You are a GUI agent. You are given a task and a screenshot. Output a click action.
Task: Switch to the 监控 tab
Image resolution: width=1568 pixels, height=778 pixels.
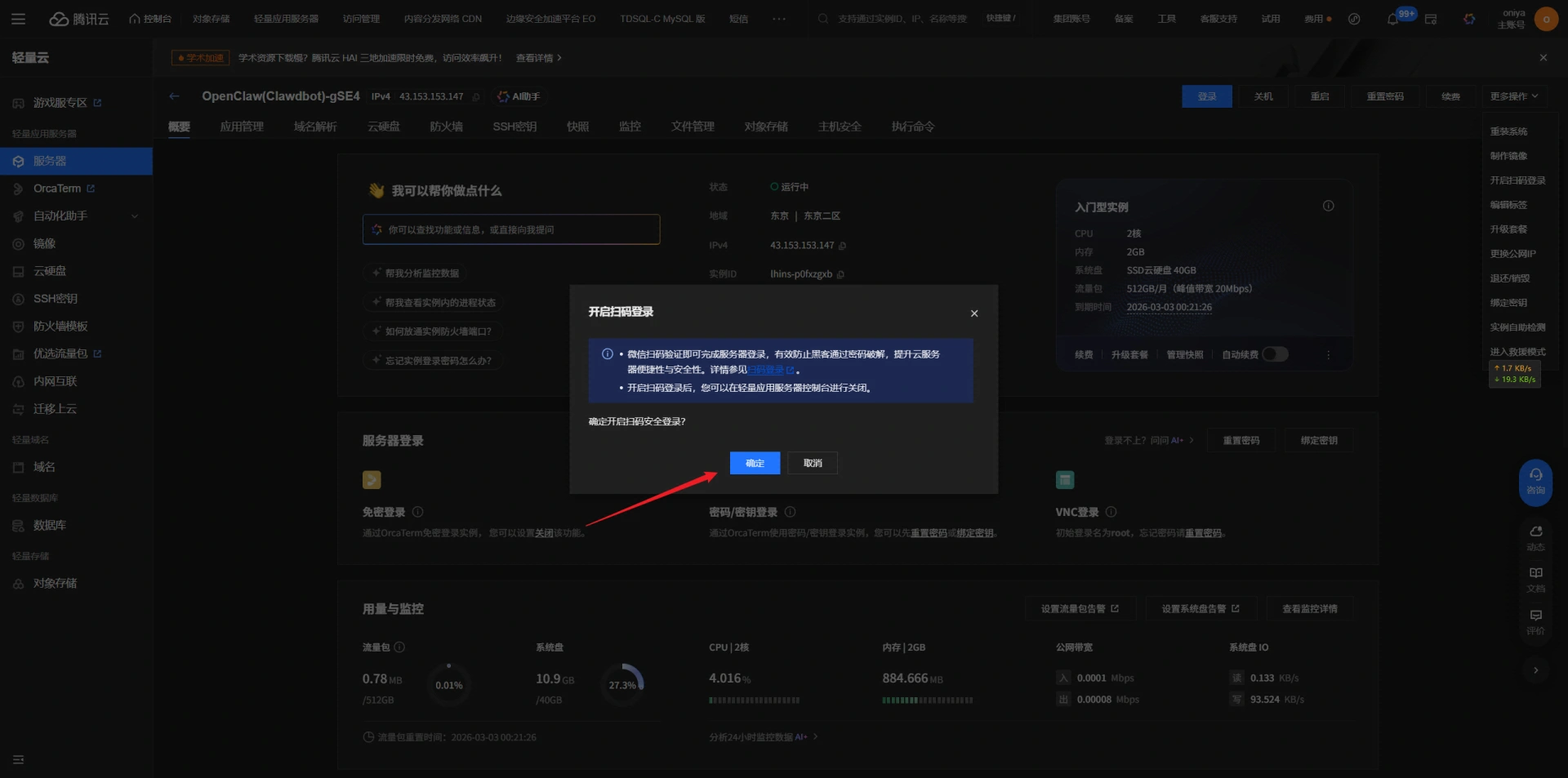point(630,127)
